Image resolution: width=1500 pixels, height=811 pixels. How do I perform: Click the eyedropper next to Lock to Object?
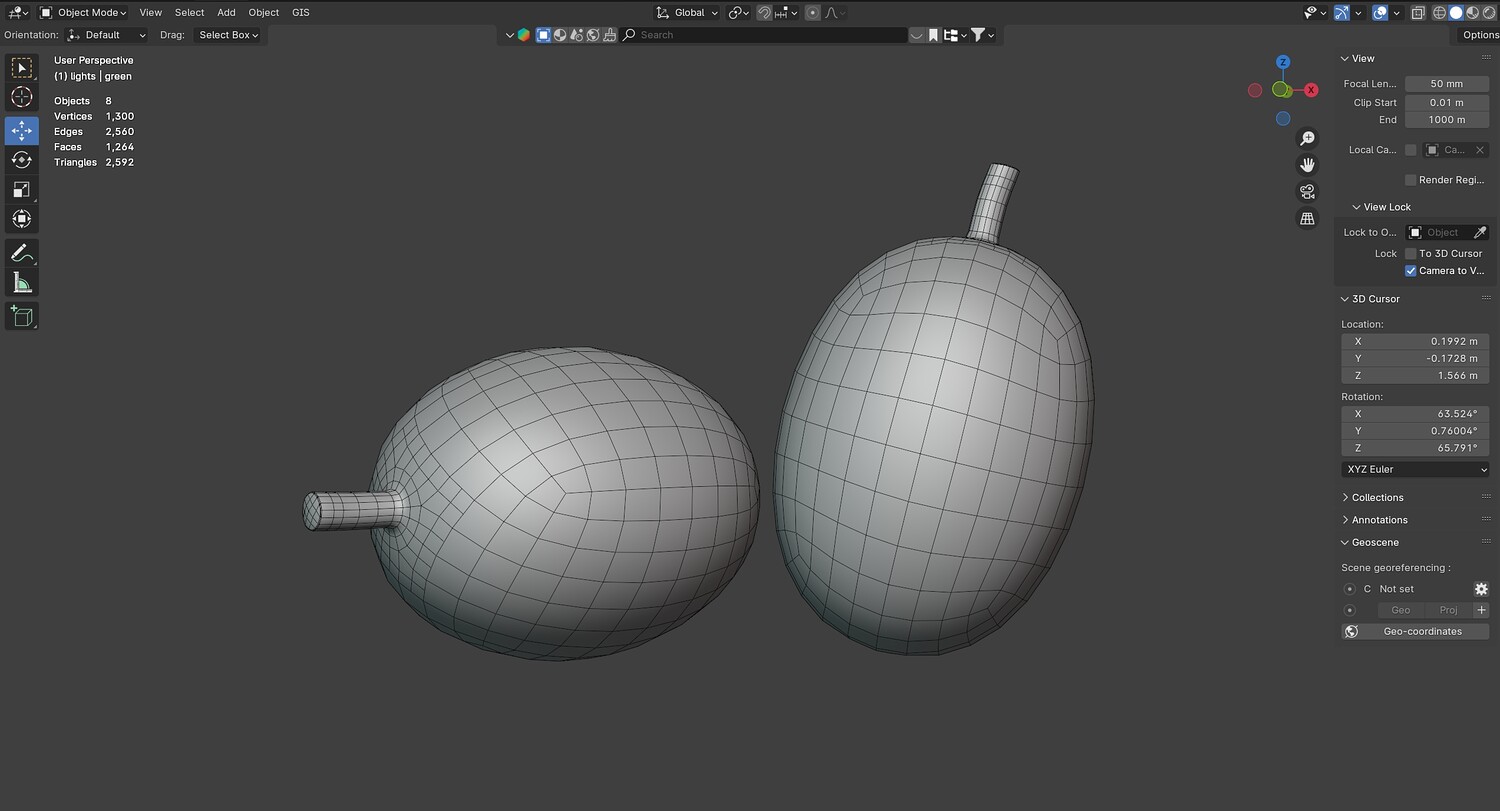point(1481,232)
